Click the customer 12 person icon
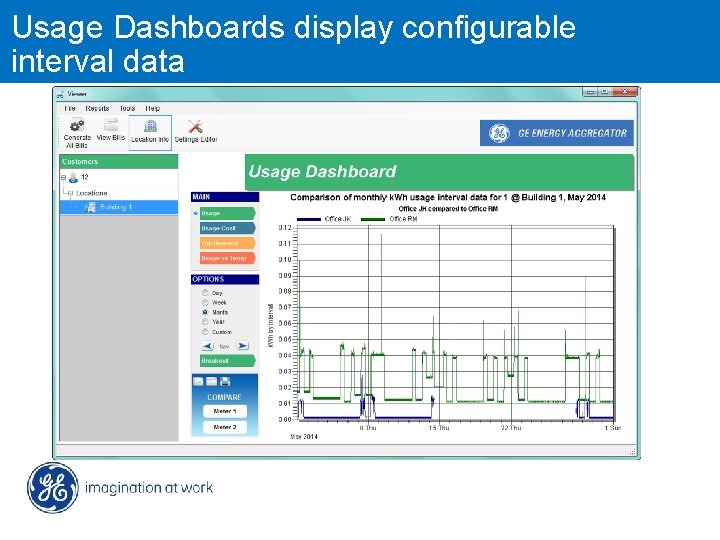 tap(73, 177)
